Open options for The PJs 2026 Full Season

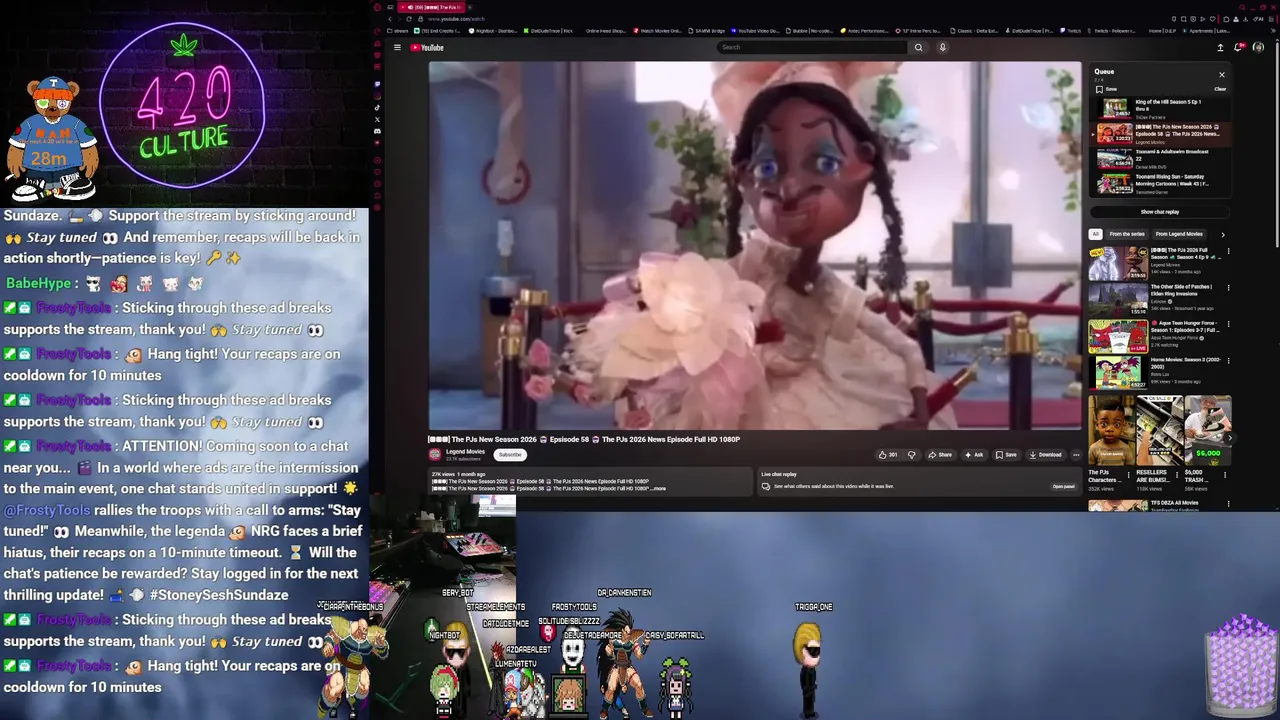[x=1228, y=251]
